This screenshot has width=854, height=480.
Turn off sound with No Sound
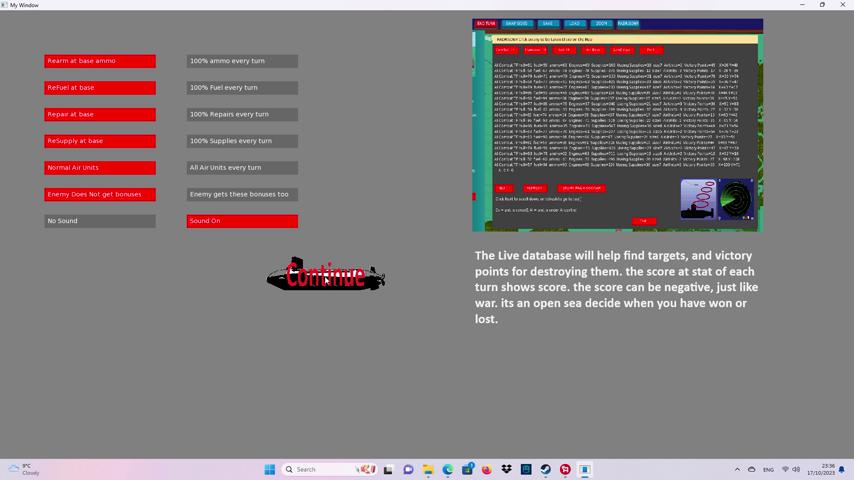coord(100,221)
